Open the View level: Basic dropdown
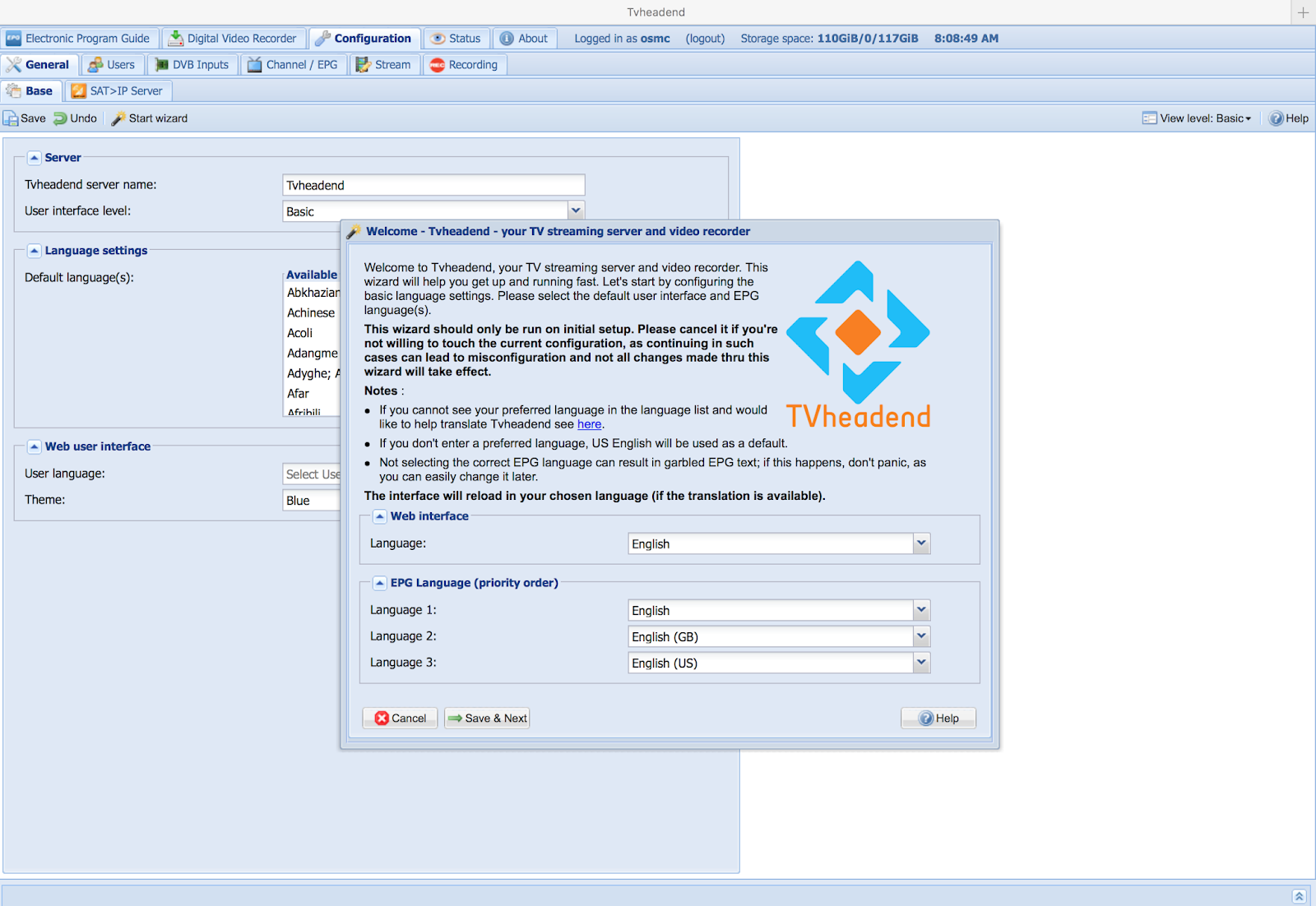 tap(1197, 118)
